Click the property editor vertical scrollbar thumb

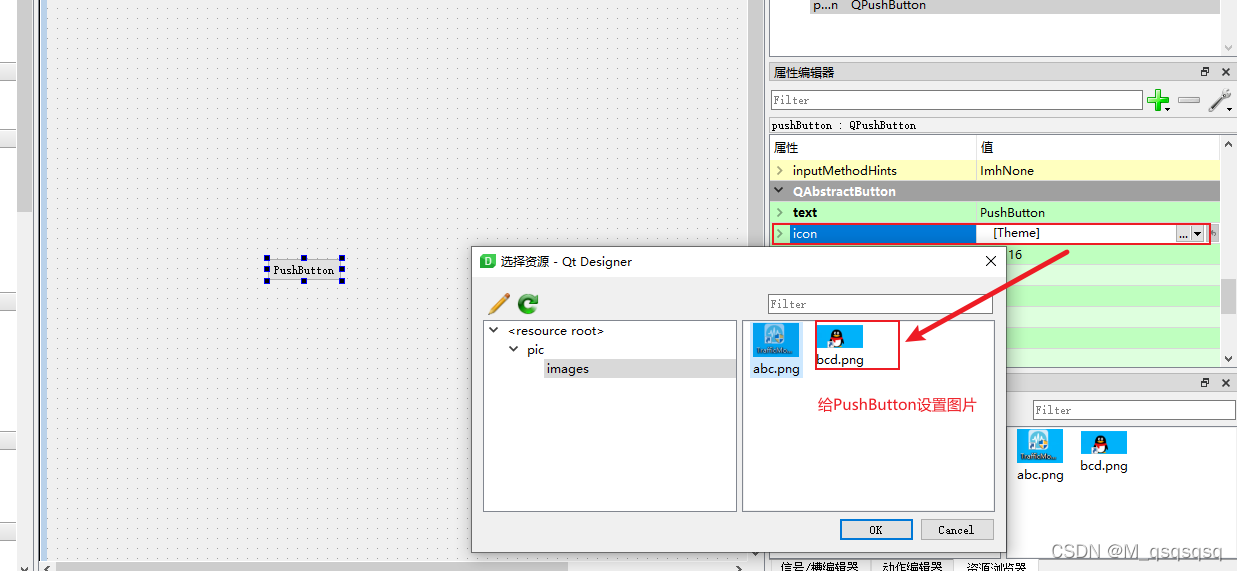(x=1228, y=296)
